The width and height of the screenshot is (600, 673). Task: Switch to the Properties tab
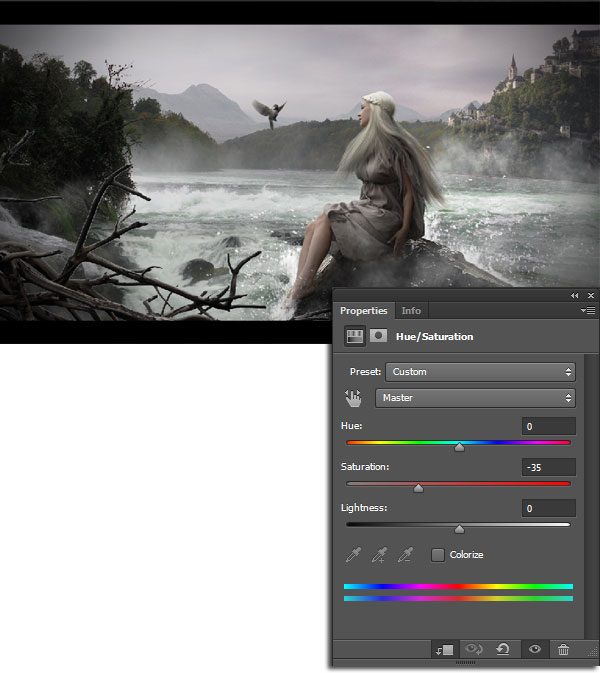tap(364, 311)
